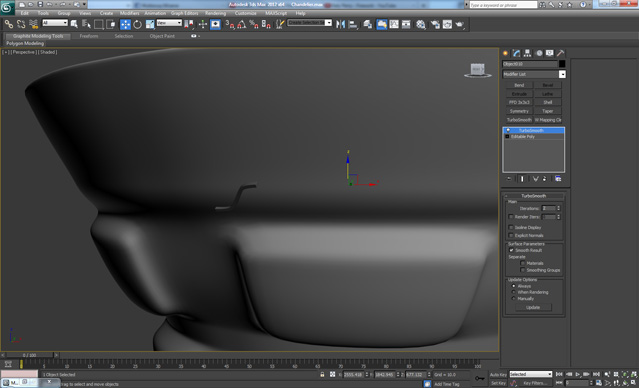This screenshot has height=388, width=639.
Task: Select When Rendering update option
Action: point(513,292)
